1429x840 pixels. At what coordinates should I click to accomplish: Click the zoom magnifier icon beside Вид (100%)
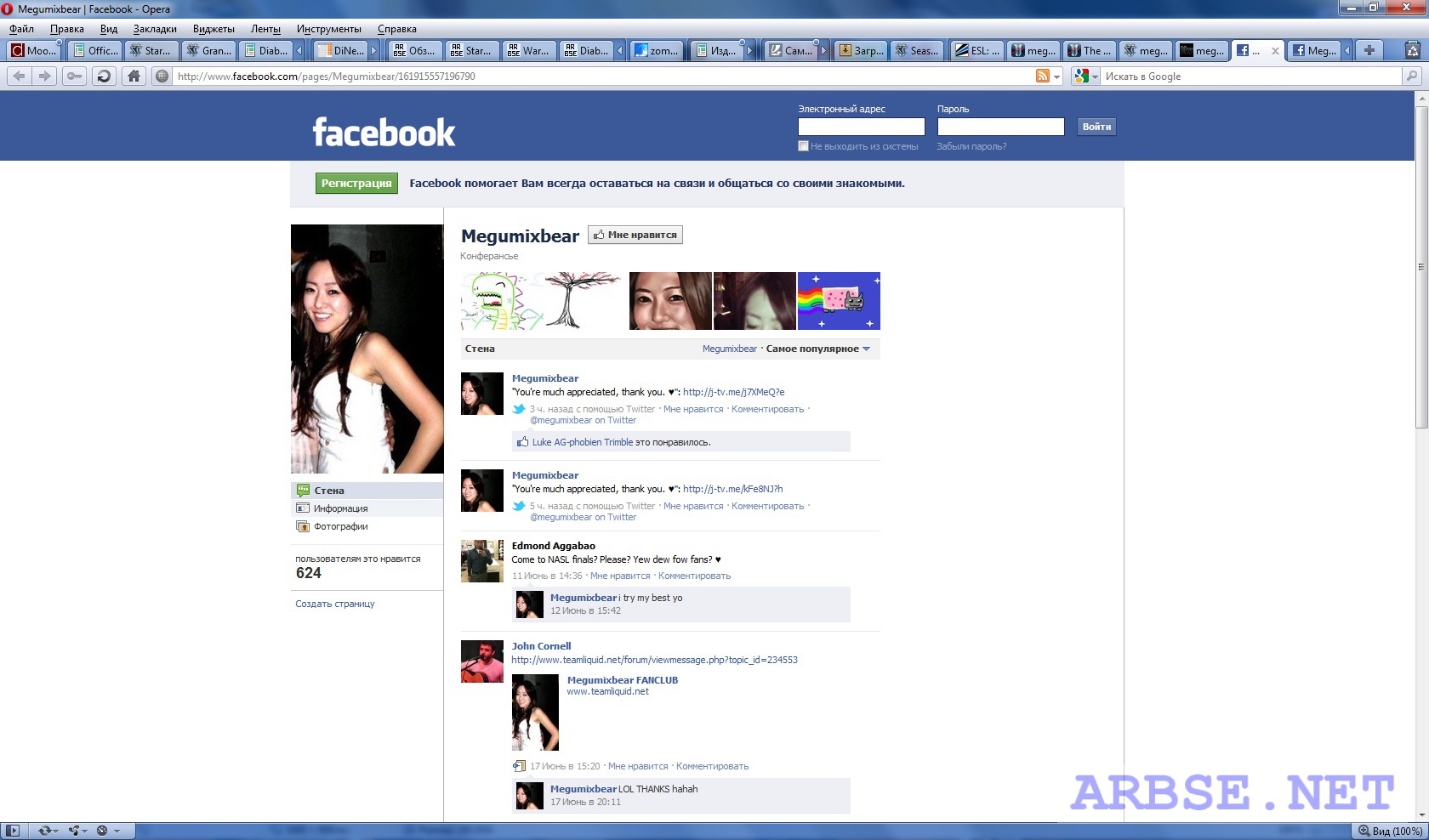[x=1364, y=831]
